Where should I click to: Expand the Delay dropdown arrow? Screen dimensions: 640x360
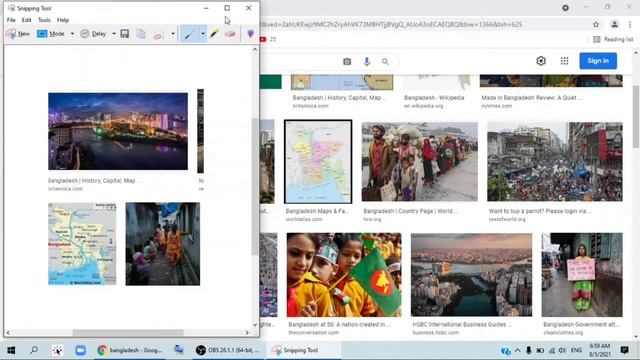pos(114,34)
